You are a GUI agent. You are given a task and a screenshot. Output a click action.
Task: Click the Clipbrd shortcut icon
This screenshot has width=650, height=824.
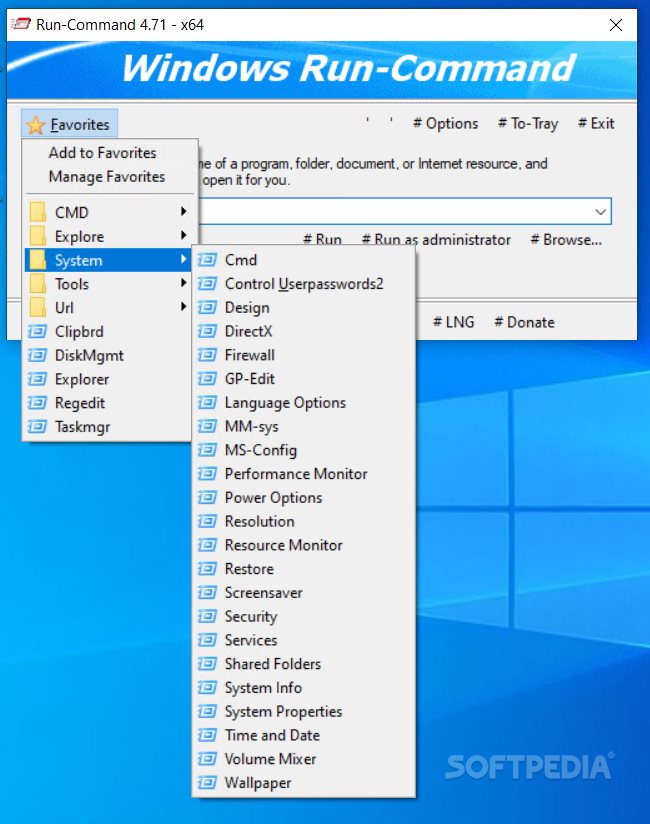pos(37,331)
